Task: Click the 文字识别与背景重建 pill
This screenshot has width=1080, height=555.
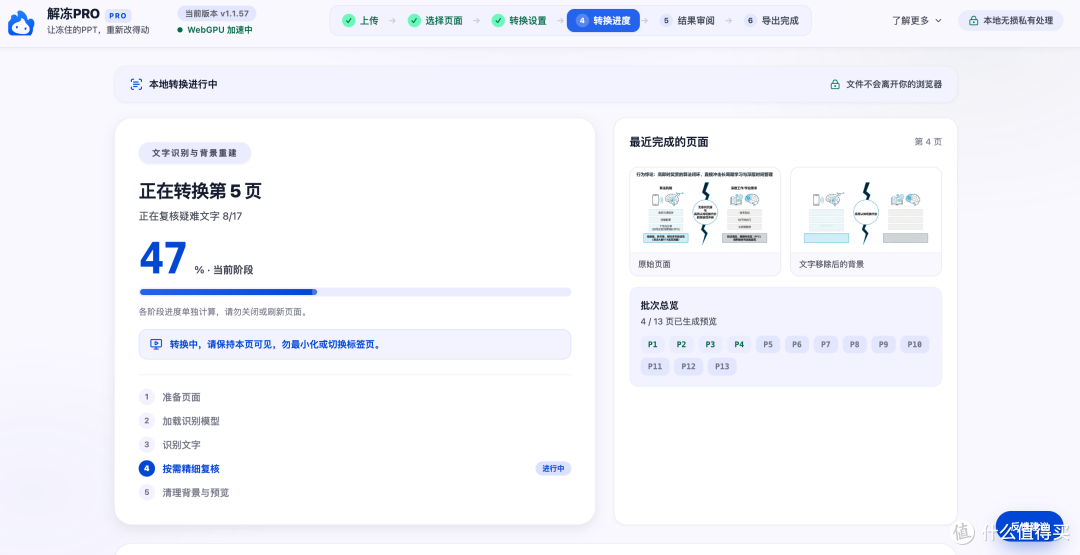Action: coord(195,153)
